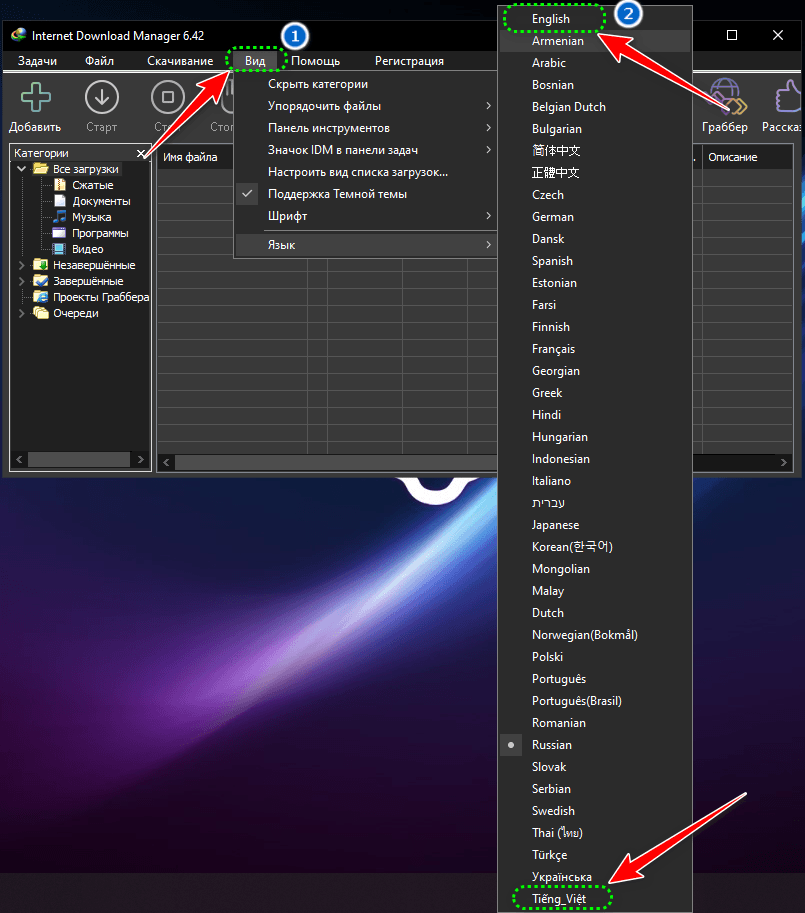Select the Сжатые category icon
The height and width of the screenshot is (913, 805).
click(59, 185)
